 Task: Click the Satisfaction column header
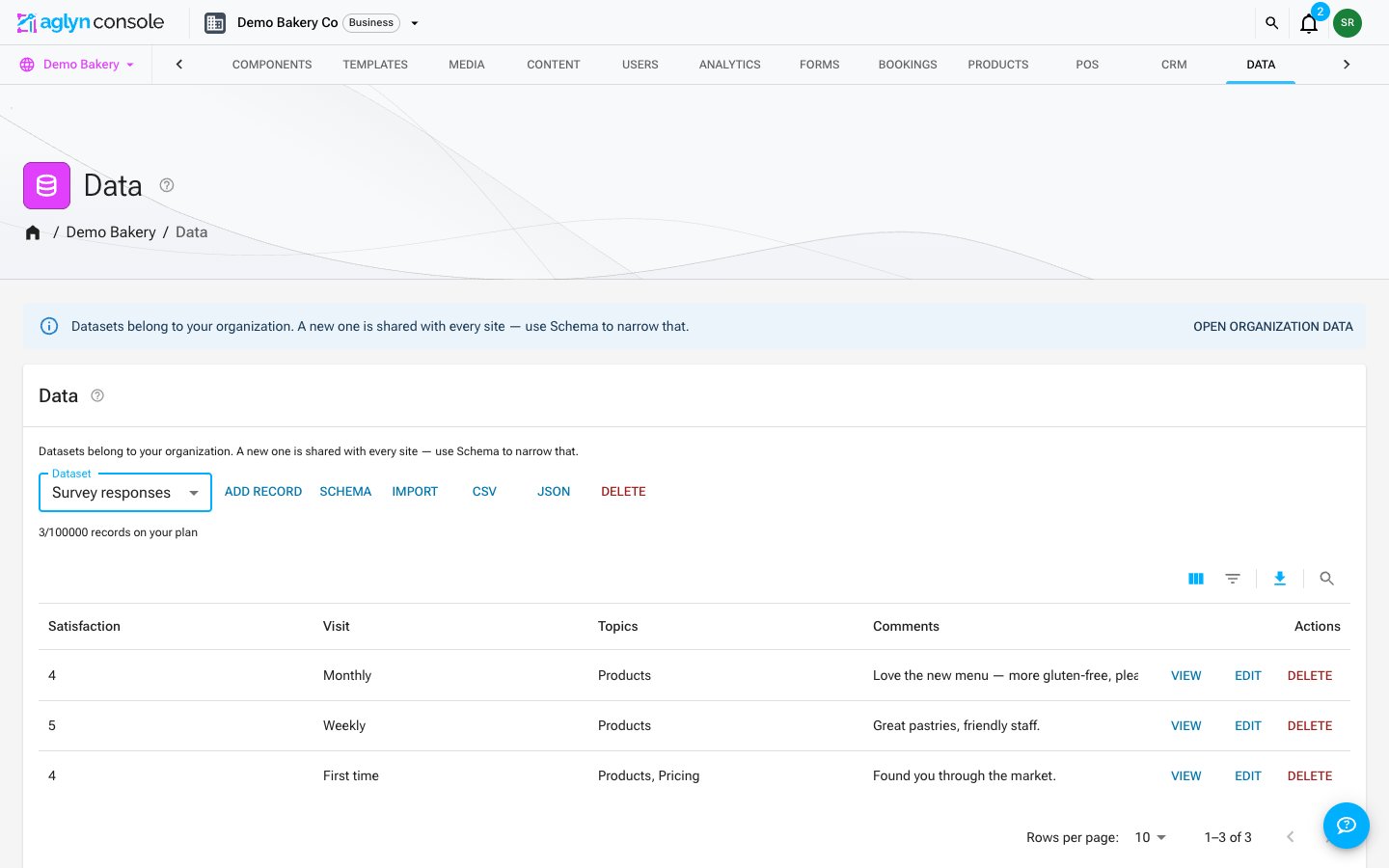click(x=84, y=627)
